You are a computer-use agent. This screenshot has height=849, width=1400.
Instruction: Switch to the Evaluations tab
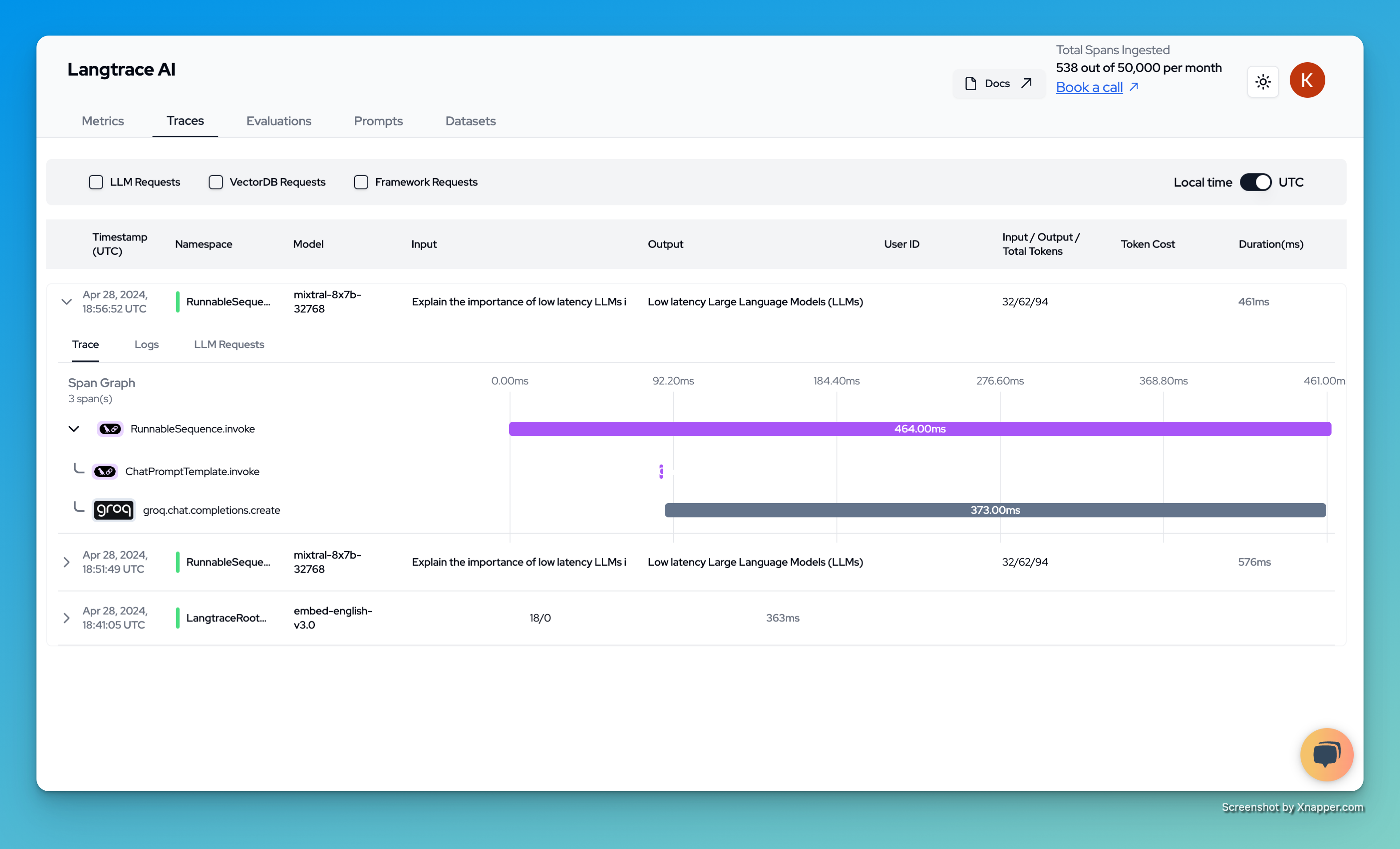278,121
